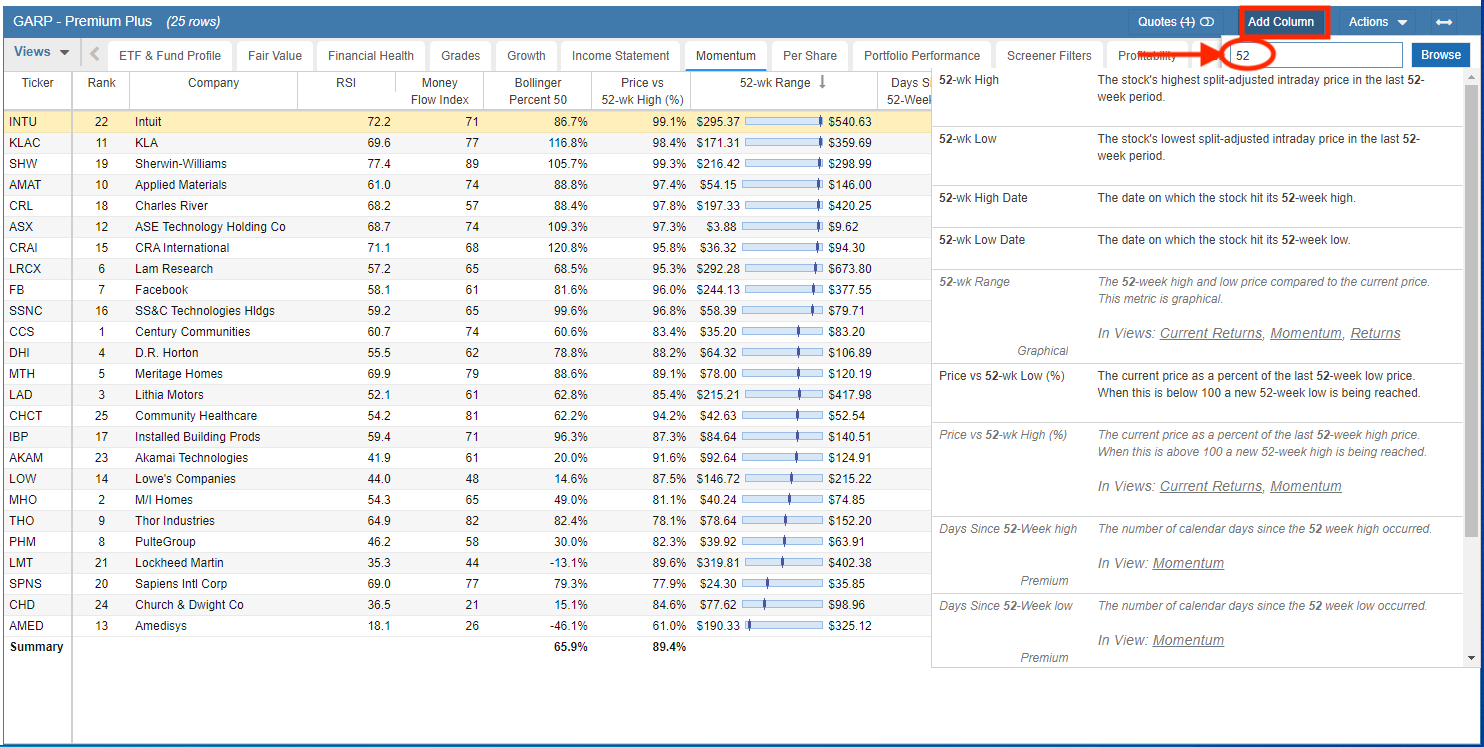Select the Growth tab
Viewport: 1484px width, 747px height.
tap(526, 56)
